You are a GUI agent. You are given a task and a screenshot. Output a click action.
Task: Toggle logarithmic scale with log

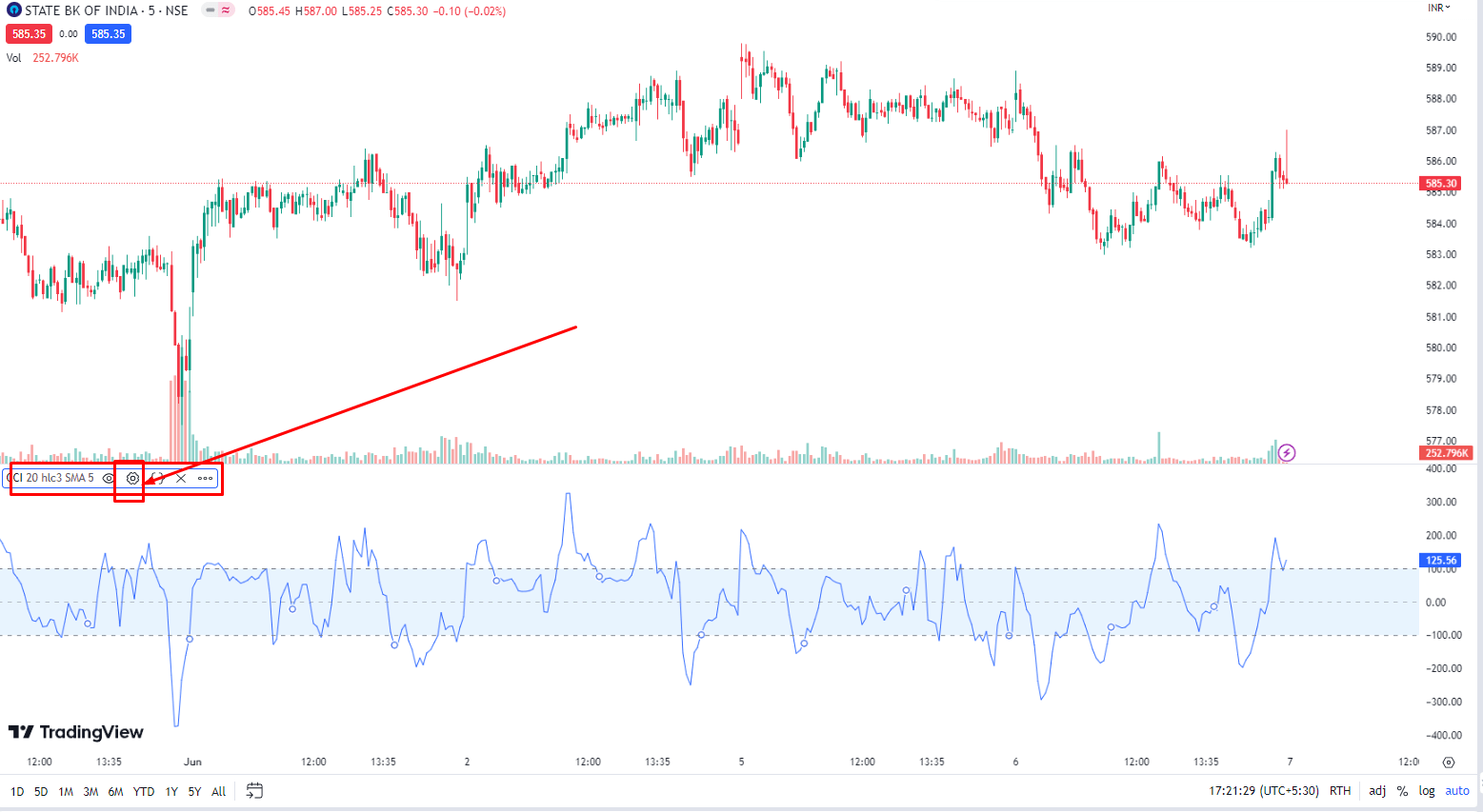[1427, 790]
